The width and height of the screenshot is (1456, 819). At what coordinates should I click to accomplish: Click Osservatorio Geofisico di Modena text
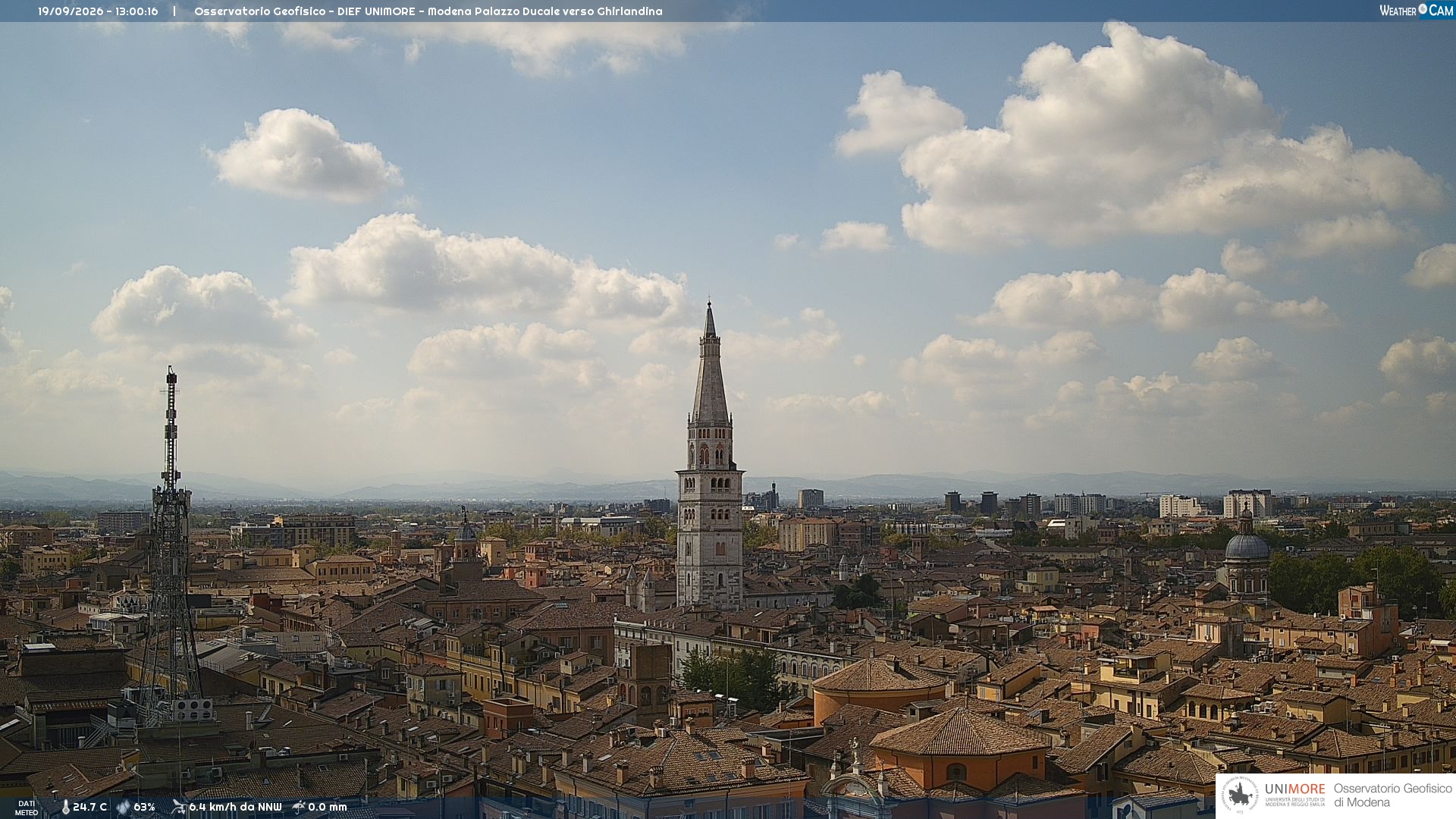tap(1392, 795)
